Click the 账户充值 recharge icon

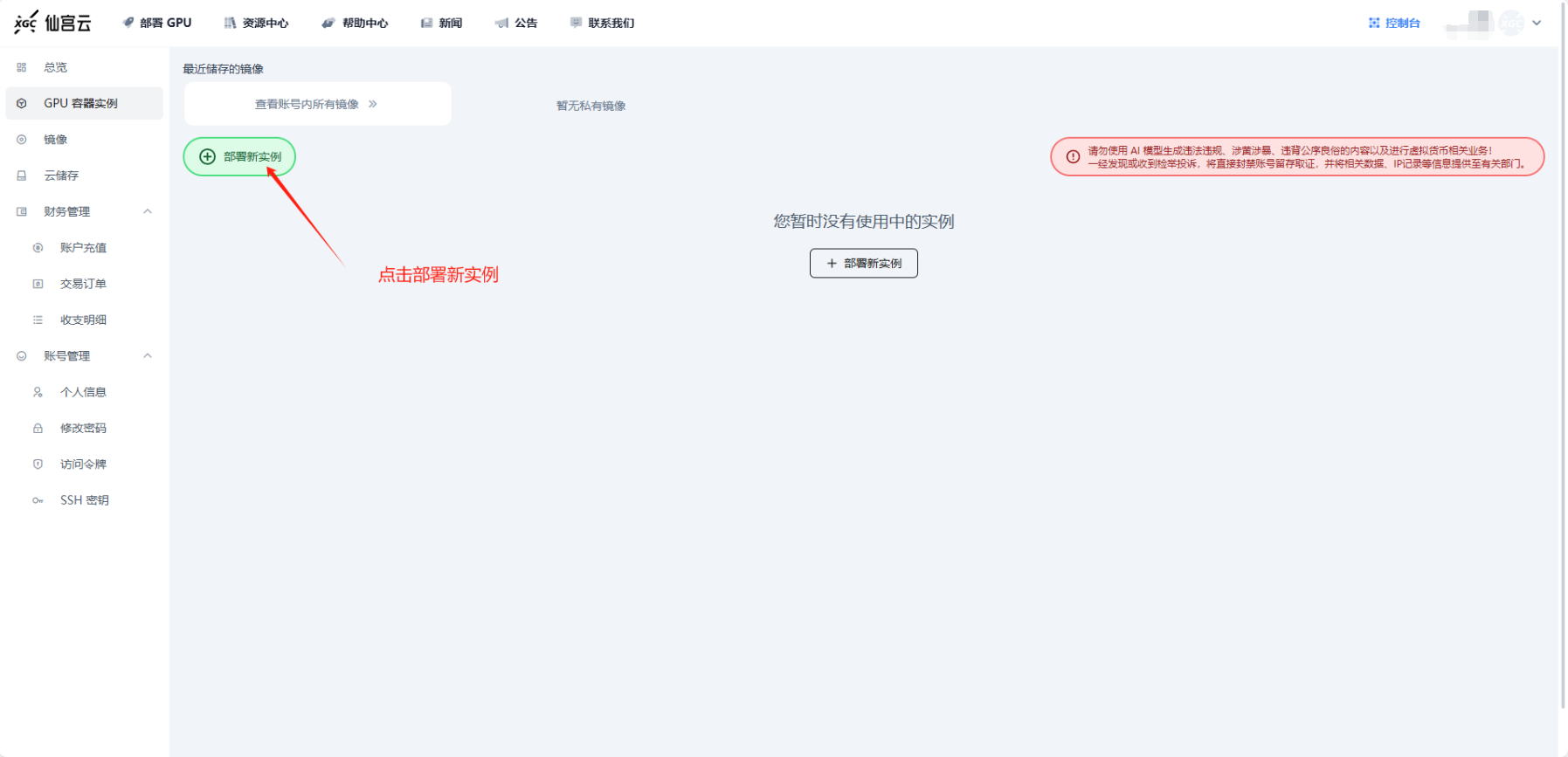coord(38,248)
